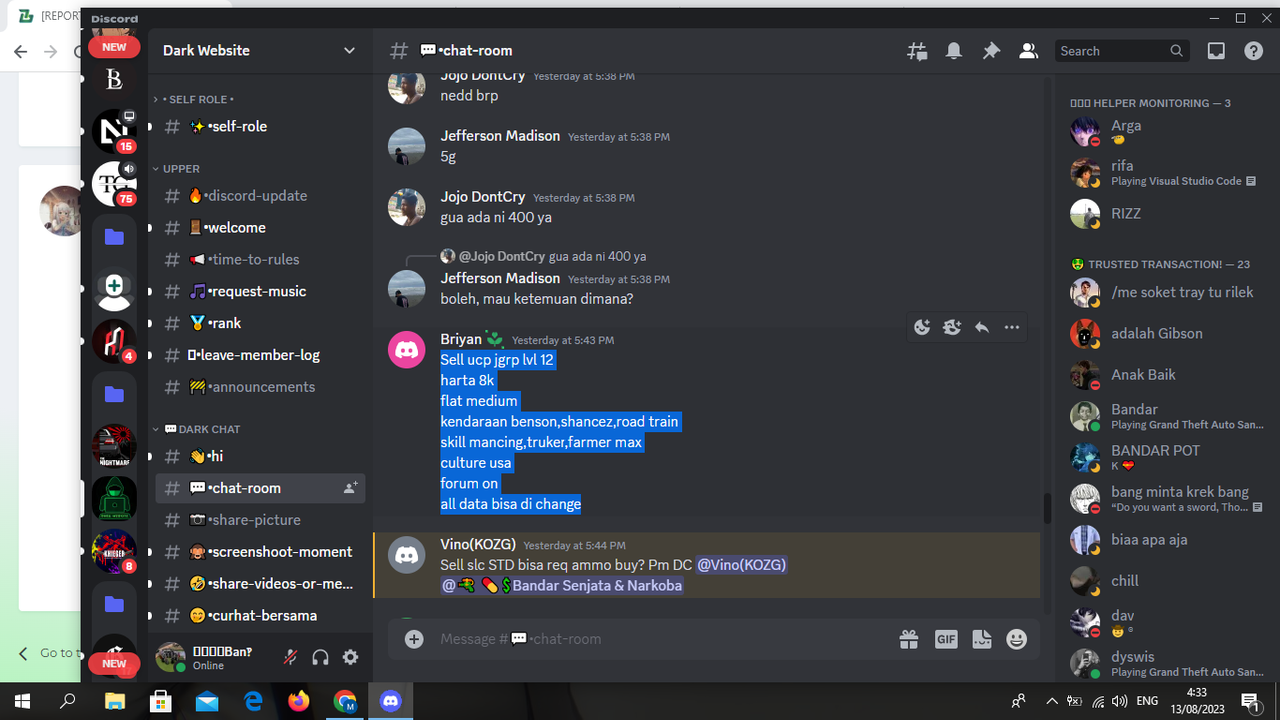Image resolution: width=1280 pixels, height=720 pixels.
Task: Reply to Briyan's message
Action: pos(982,327)
